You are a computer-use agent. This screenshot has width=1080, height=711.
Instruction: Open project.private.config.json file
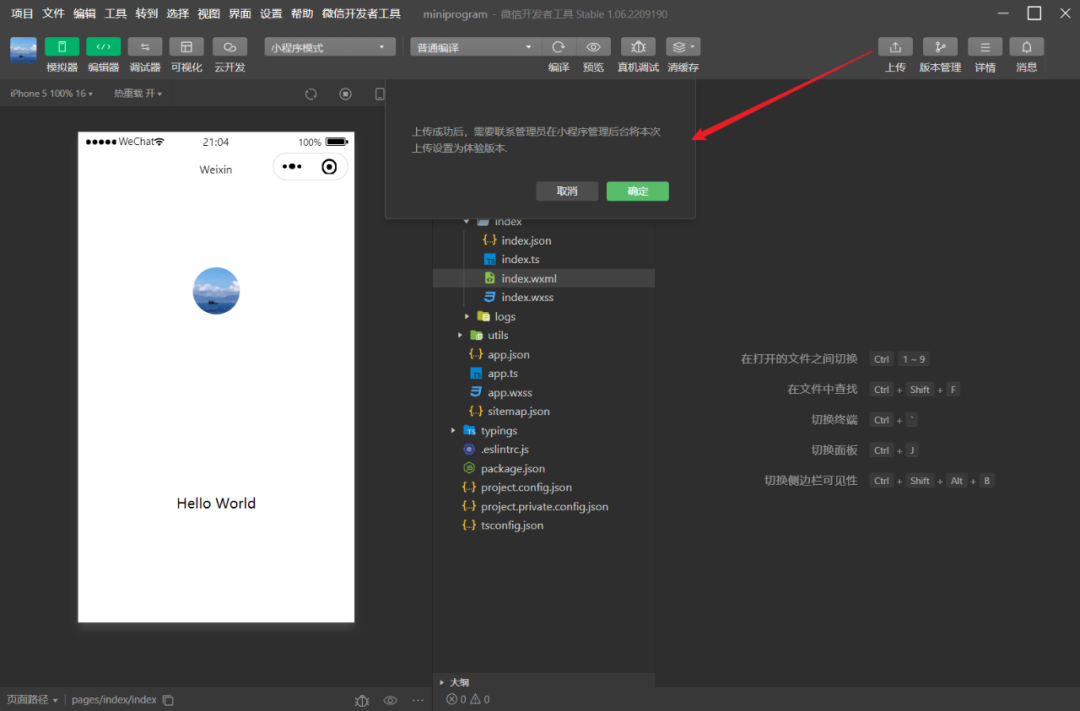click(x=543, y=506)
